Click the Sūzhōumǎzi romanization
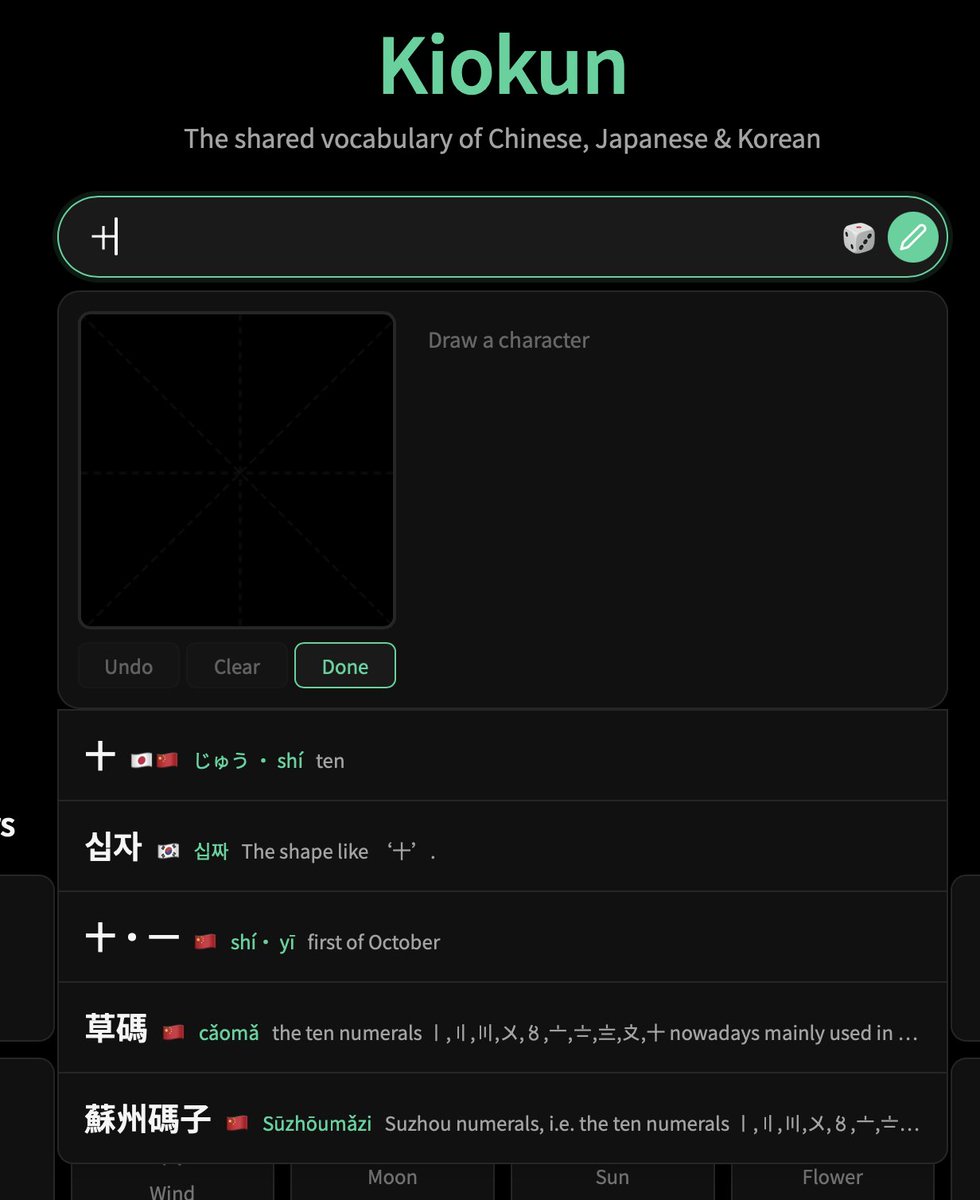This screenshot has width=980, height=1200. (x=317, y=1124)
